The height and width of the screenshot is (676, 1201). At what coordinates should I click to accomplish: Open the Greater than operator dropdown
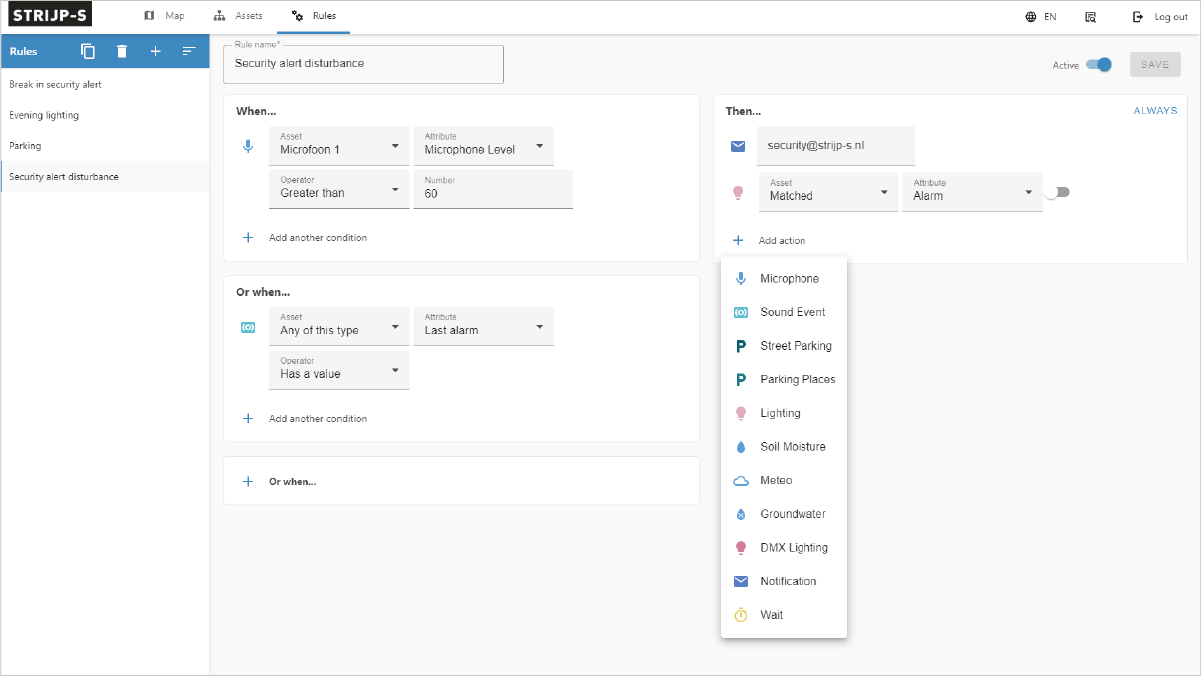(339, 189)
